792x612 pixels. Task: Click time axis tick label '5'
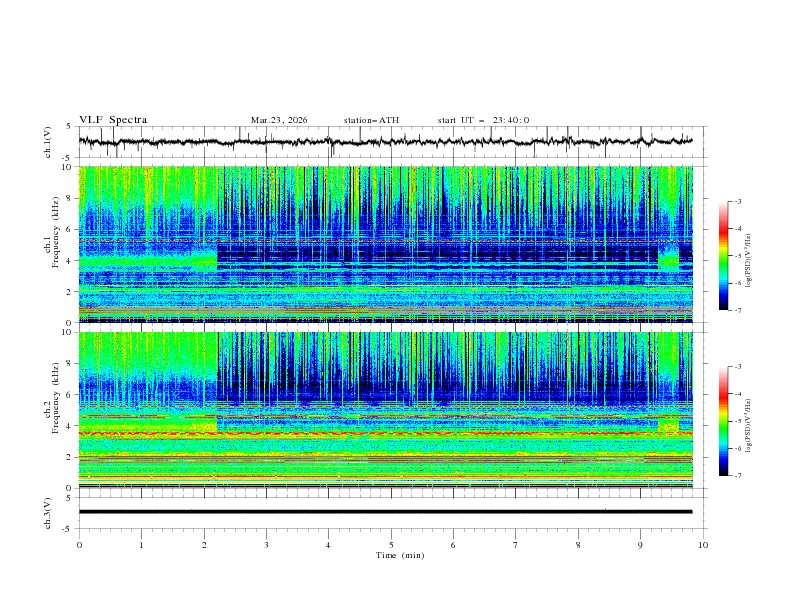pos(391,545)
